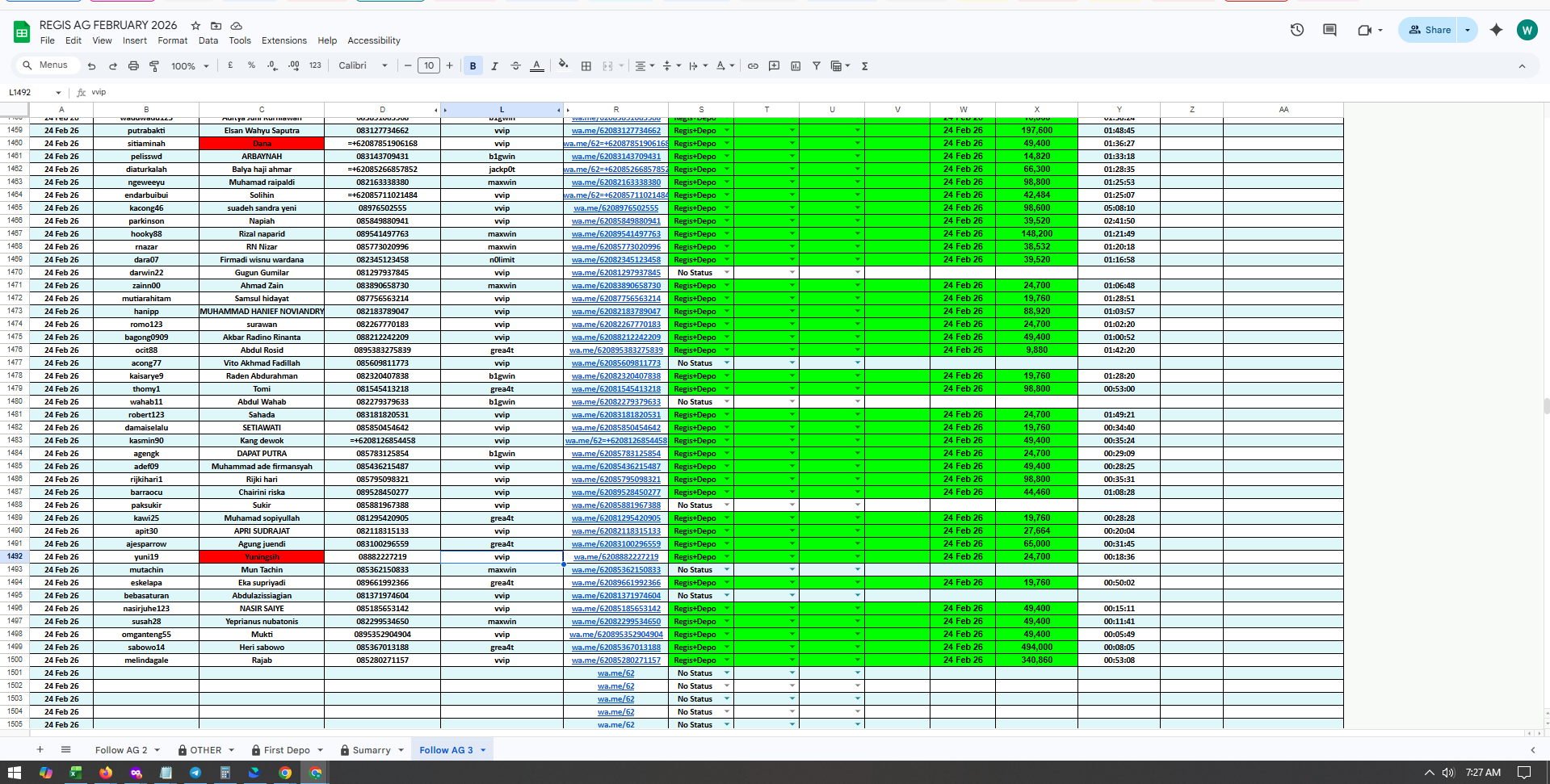
Task: Open the Accessibility menu
Action: (x=374, y=40)
